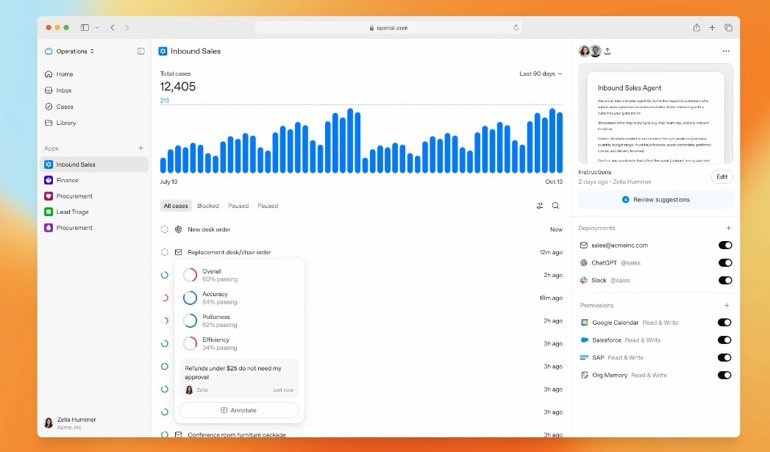Open the Operations workspace switcher
The image size is (770, 452).
70,51
